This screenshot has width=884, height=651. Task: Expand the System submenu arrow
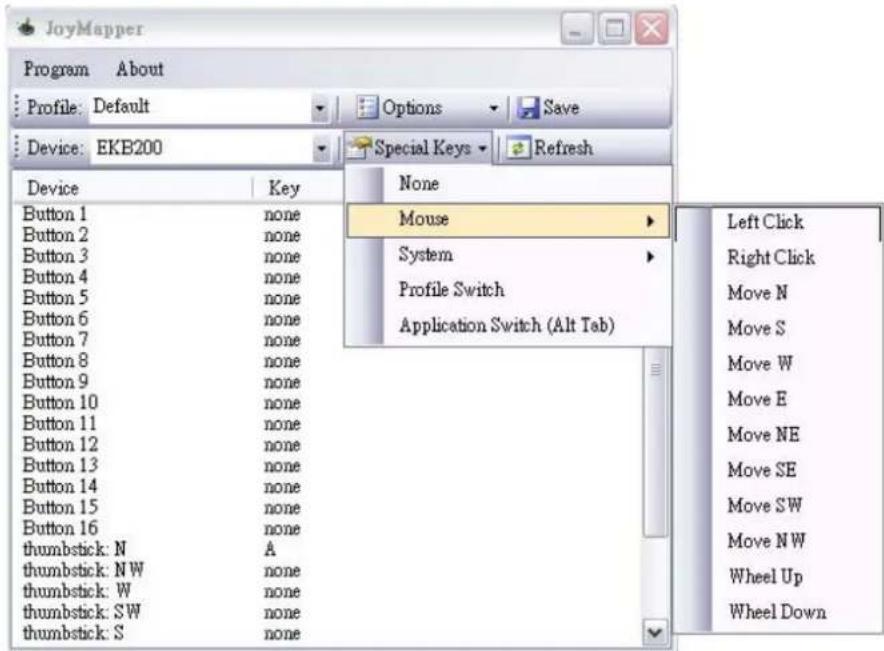point(651,257)
